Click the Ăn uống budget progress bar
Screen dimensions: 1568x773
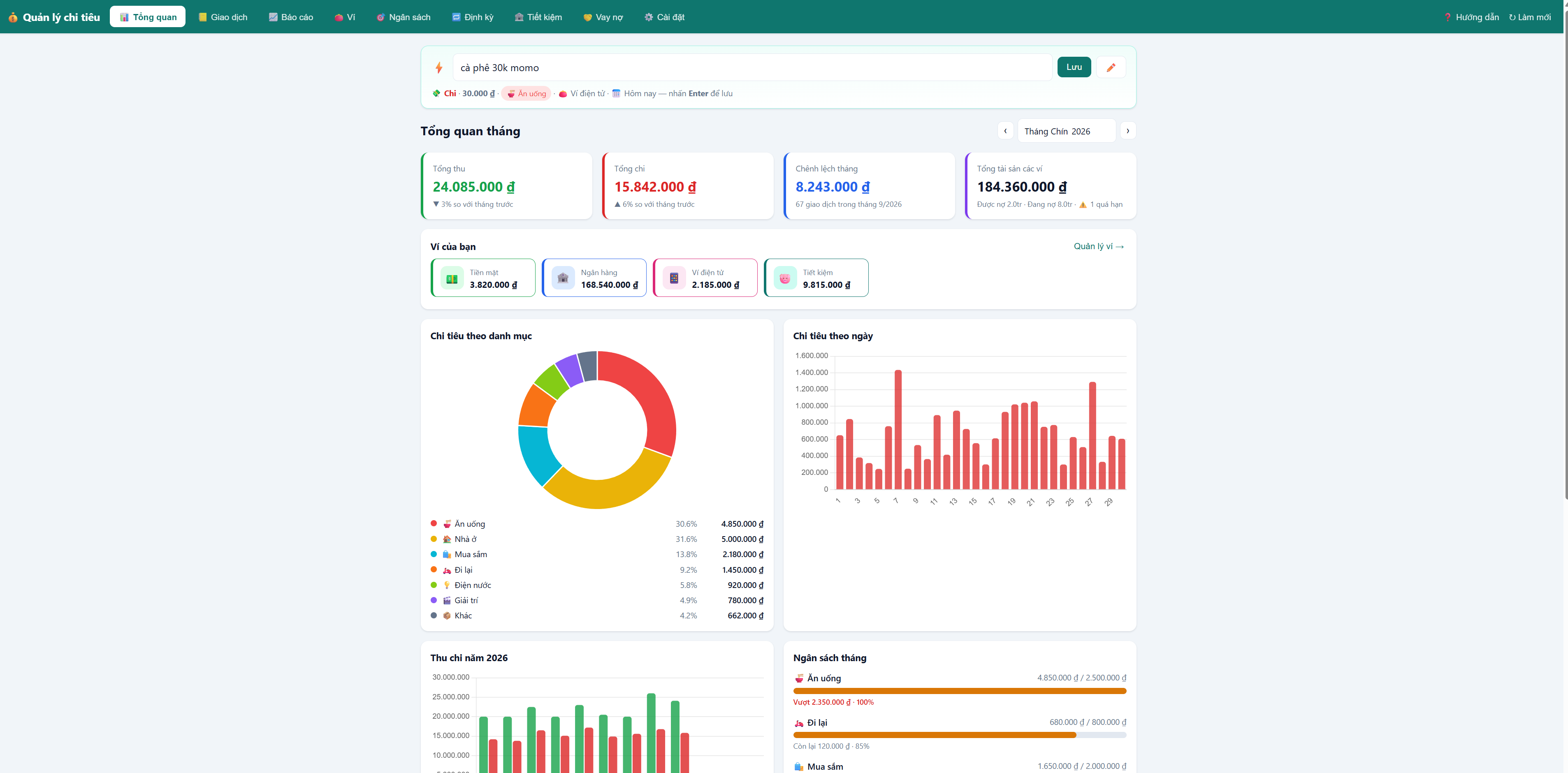[x=959, y=691]
